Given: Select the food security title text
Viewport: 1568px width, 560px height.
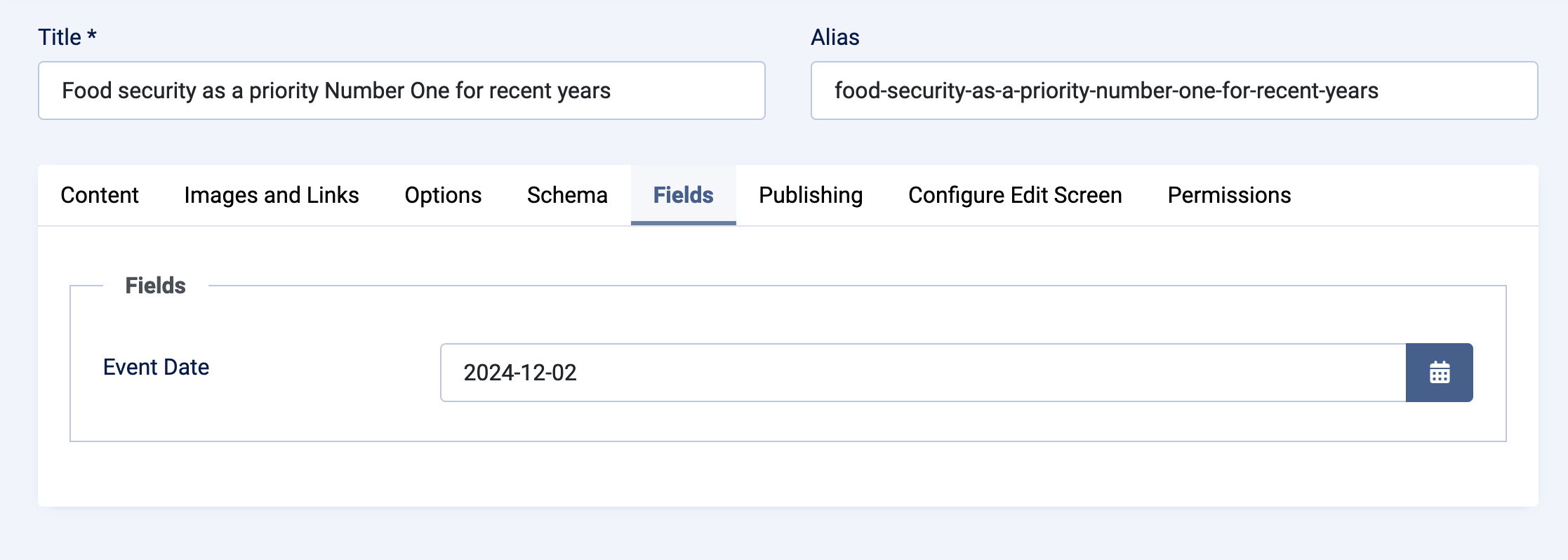Looking at the screenshot, I should [x=336, y=91].
